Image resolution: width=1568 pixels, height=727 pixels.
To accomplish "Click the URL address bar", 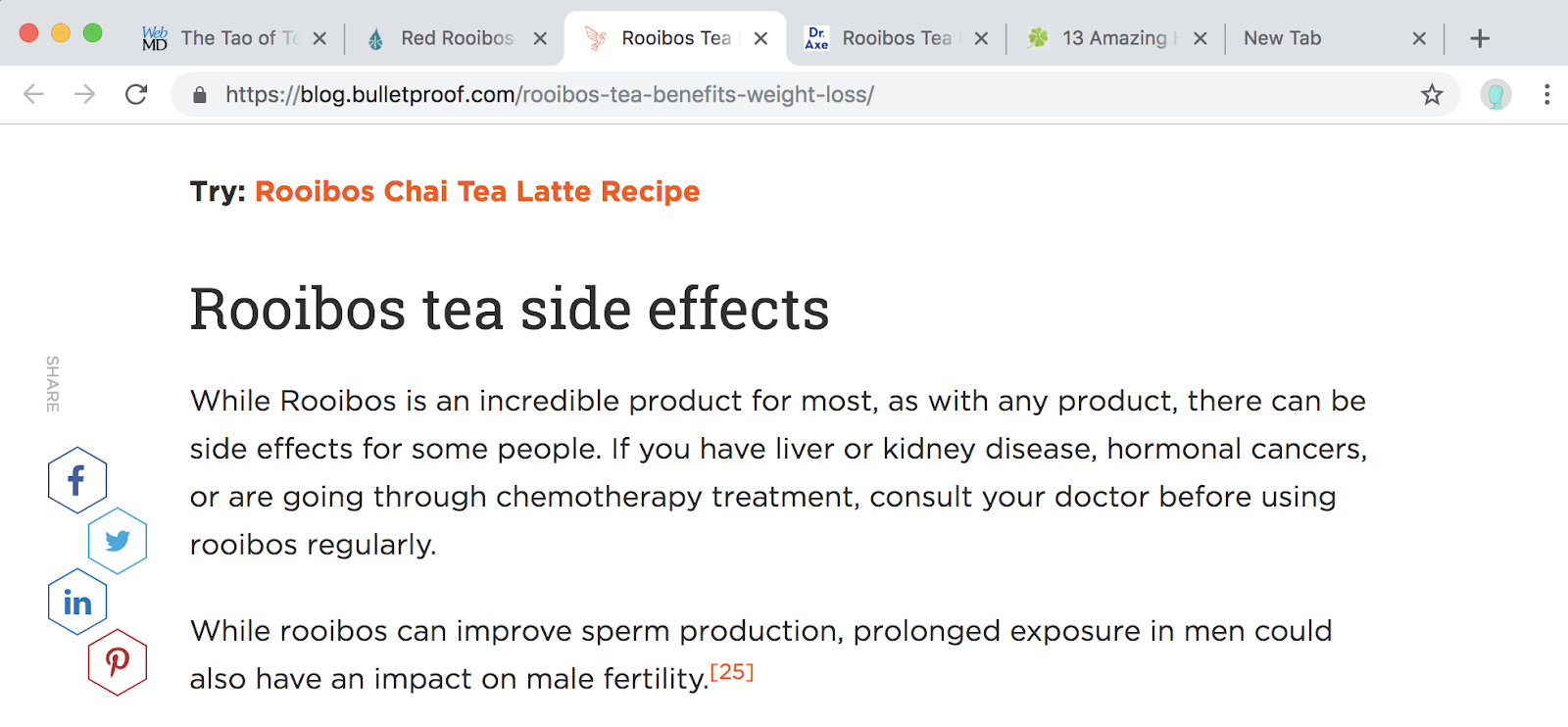I will tap(784, 95).
